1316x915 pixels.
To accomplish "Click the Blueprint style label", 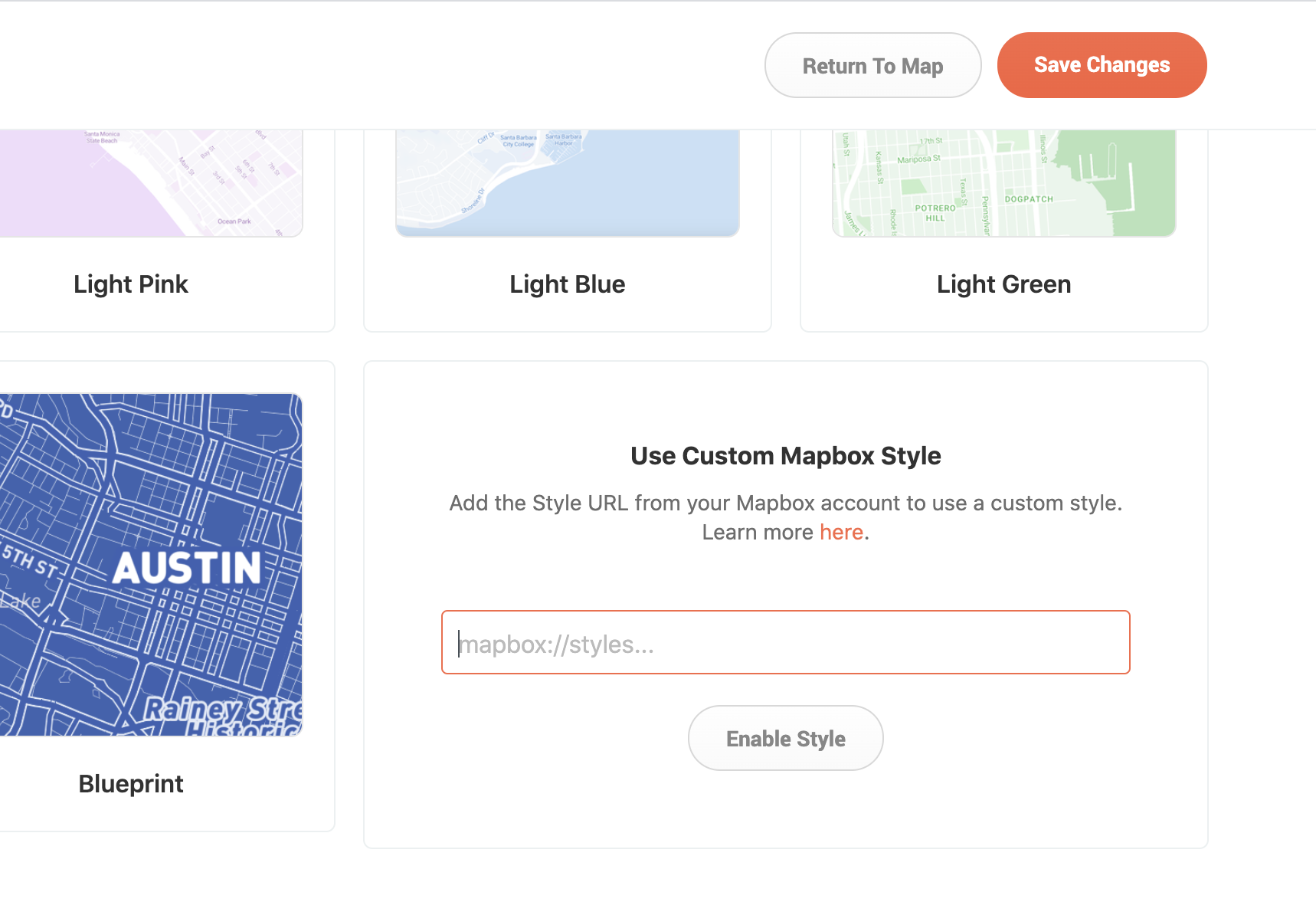I will (x=131, y=784).
